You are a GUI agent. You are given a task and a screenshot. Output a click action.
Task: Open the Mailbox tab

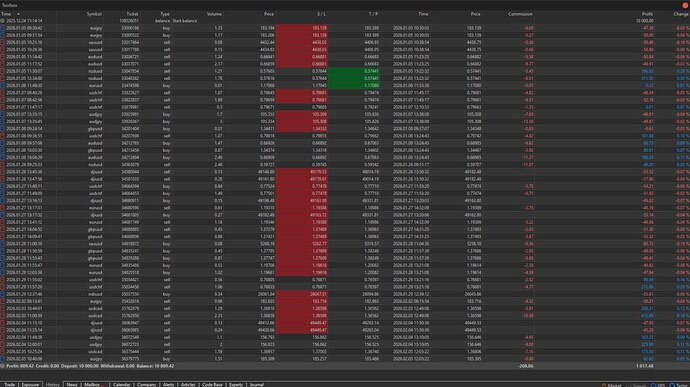pos(92,384)
